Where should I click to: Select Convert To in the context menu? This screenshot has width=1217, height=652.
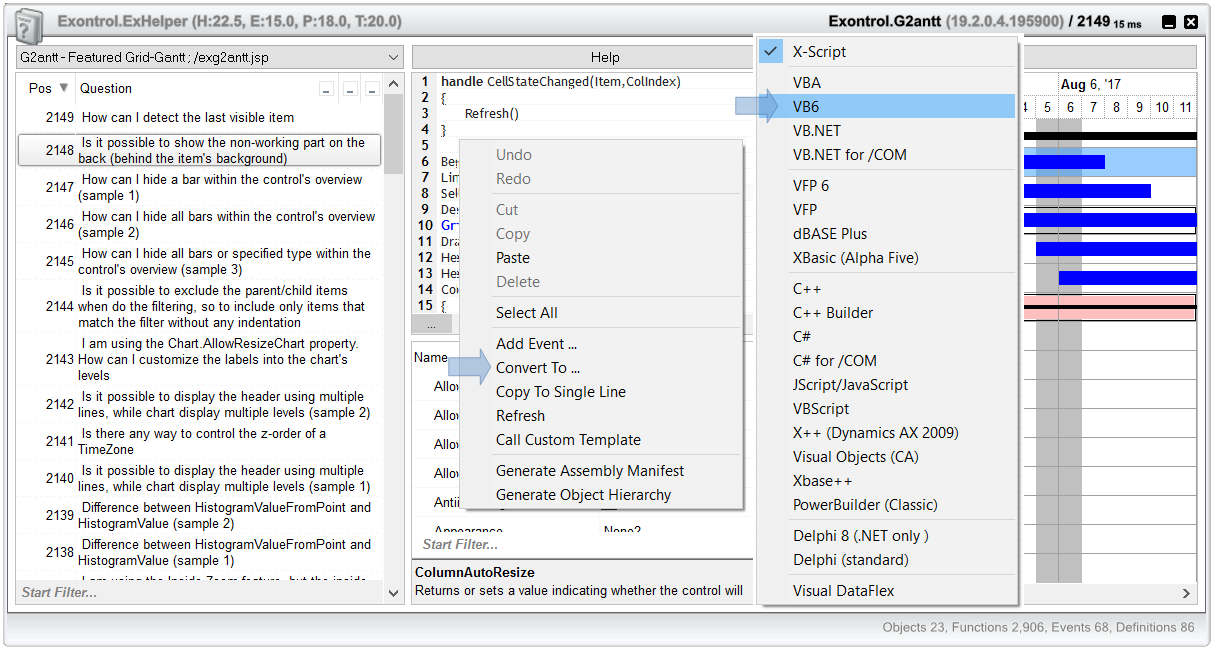537,368
